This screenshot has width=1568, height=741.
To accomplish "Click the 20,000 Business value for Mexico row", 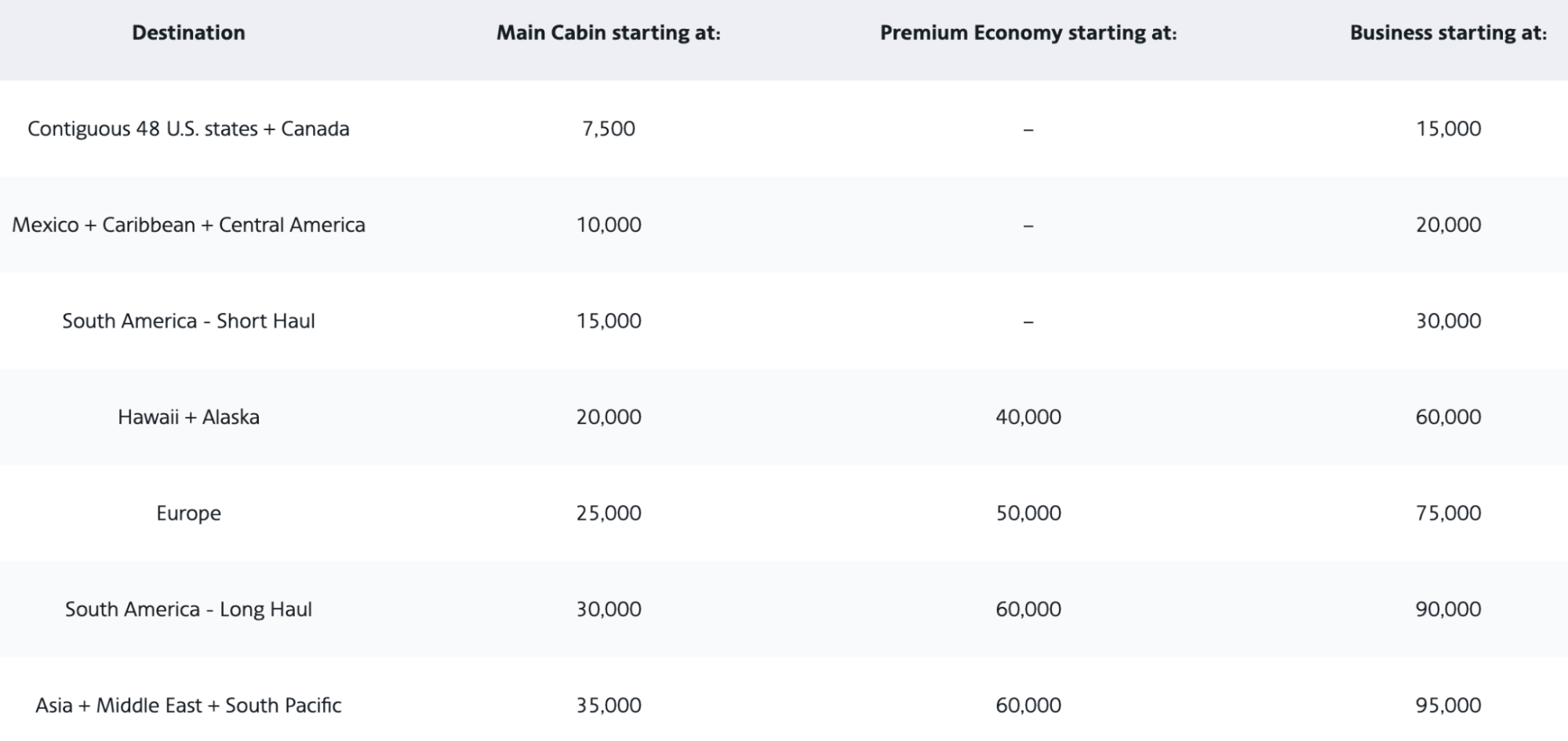I will coord(1448,225).
